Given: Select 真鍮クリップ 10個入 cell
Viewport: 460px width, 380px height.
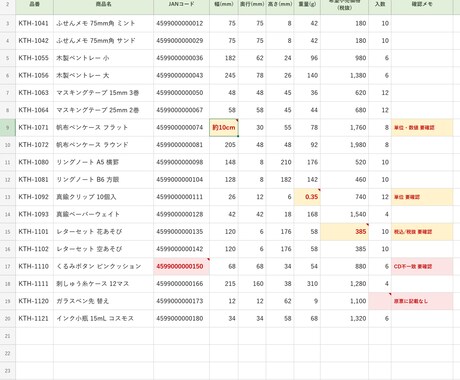Looking at the screenshot, I should pyautogui.click(x=103, y=197).
